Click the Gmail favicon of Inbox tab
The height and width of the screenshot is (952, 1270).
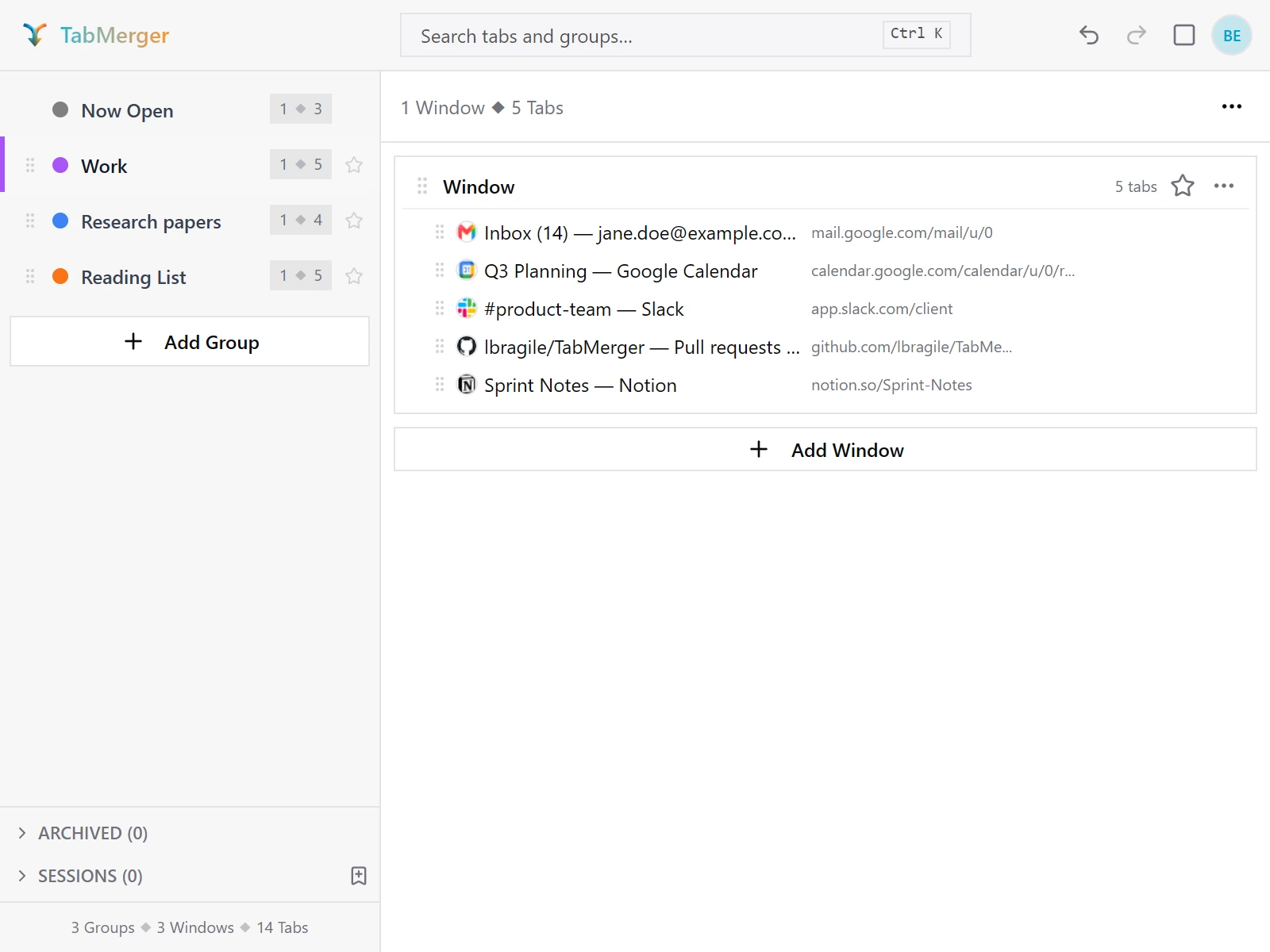pos(467,232)
